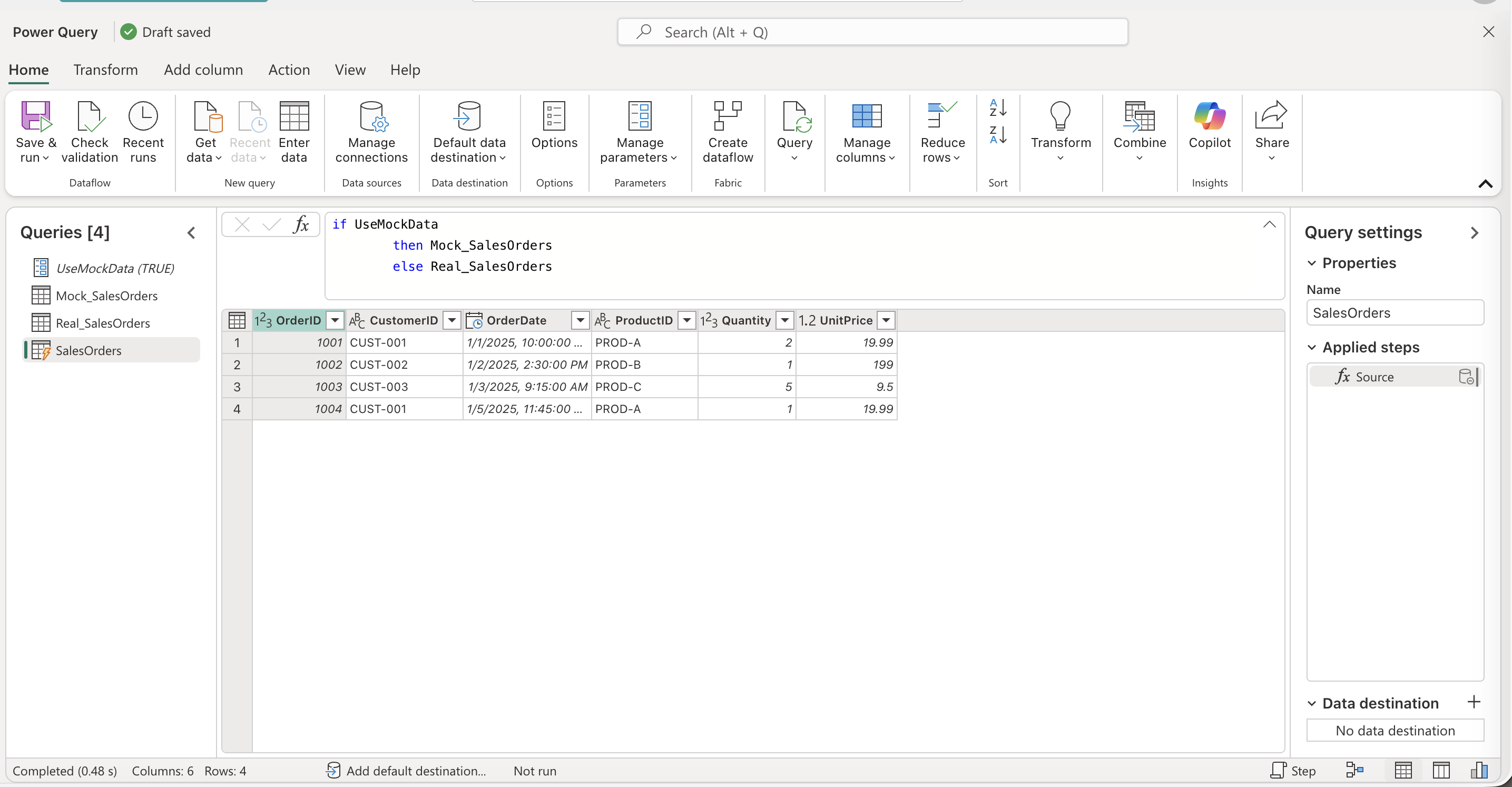Toggle Step script view in the status bar
This screenshot has height=787, width=1512.
point(1293,771)
